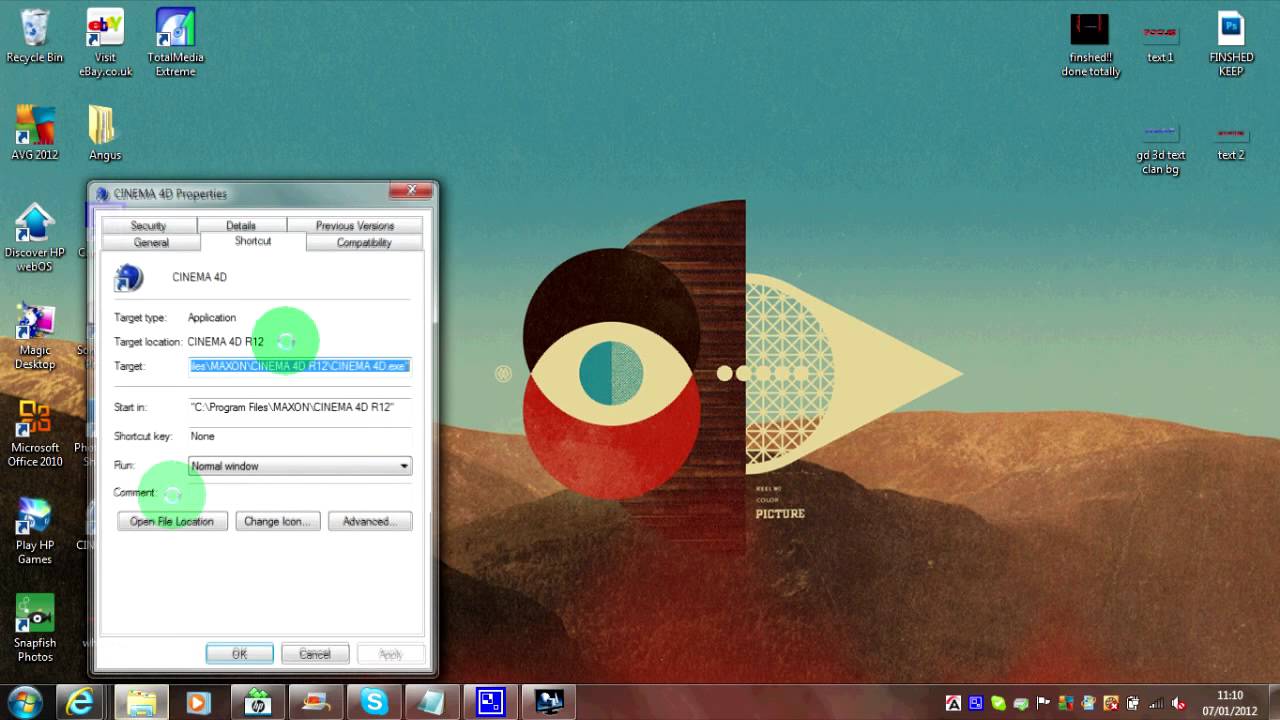Open Windows Explorer from taskbar

(140, 702)
